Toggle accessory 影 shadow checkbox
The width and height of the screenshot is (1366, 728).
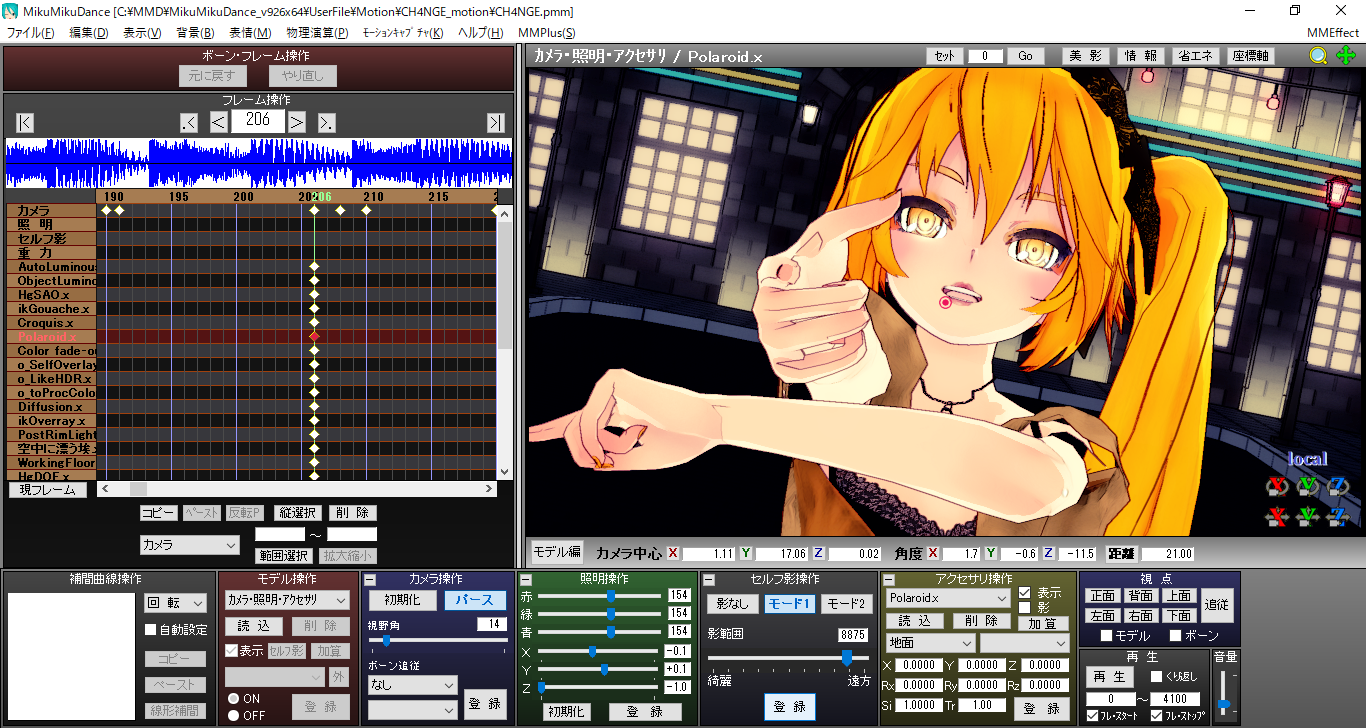[x=1024, y=607]
